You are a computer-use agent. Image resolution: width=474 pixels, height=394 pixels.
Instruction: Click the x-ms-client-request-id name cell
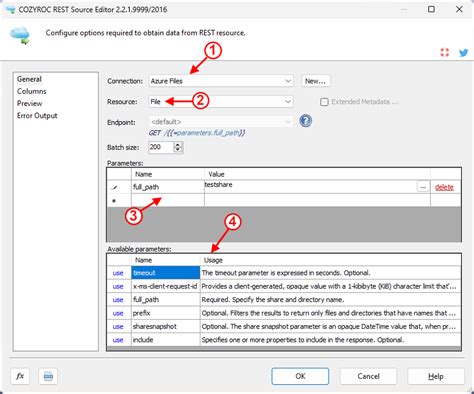pyautogui.click(x=166, y=286)
